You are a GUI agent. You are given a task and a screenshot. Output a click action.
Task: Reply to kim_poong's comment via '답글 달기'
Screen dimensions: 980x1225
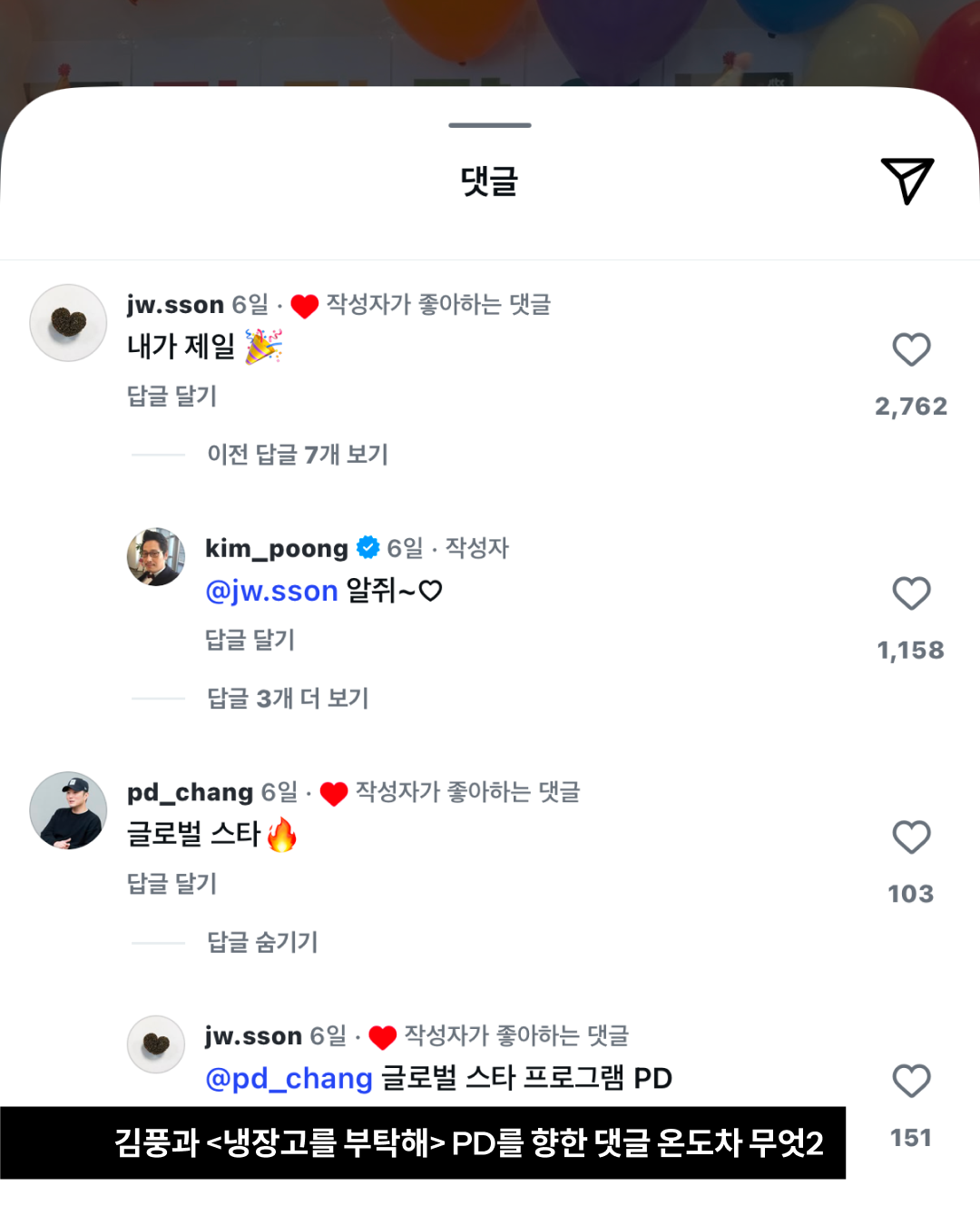(250, 641)
